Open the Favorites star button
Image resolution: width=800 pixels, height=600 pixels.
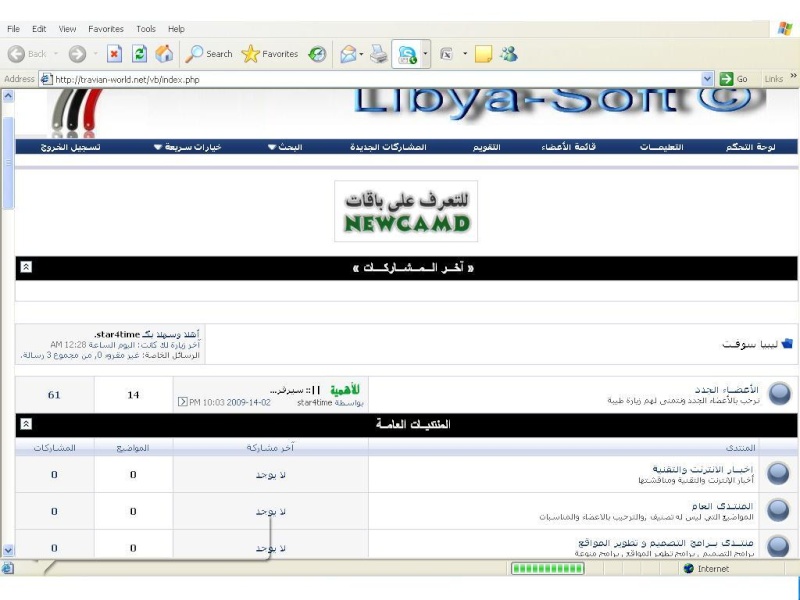click(x=270, y=54)
